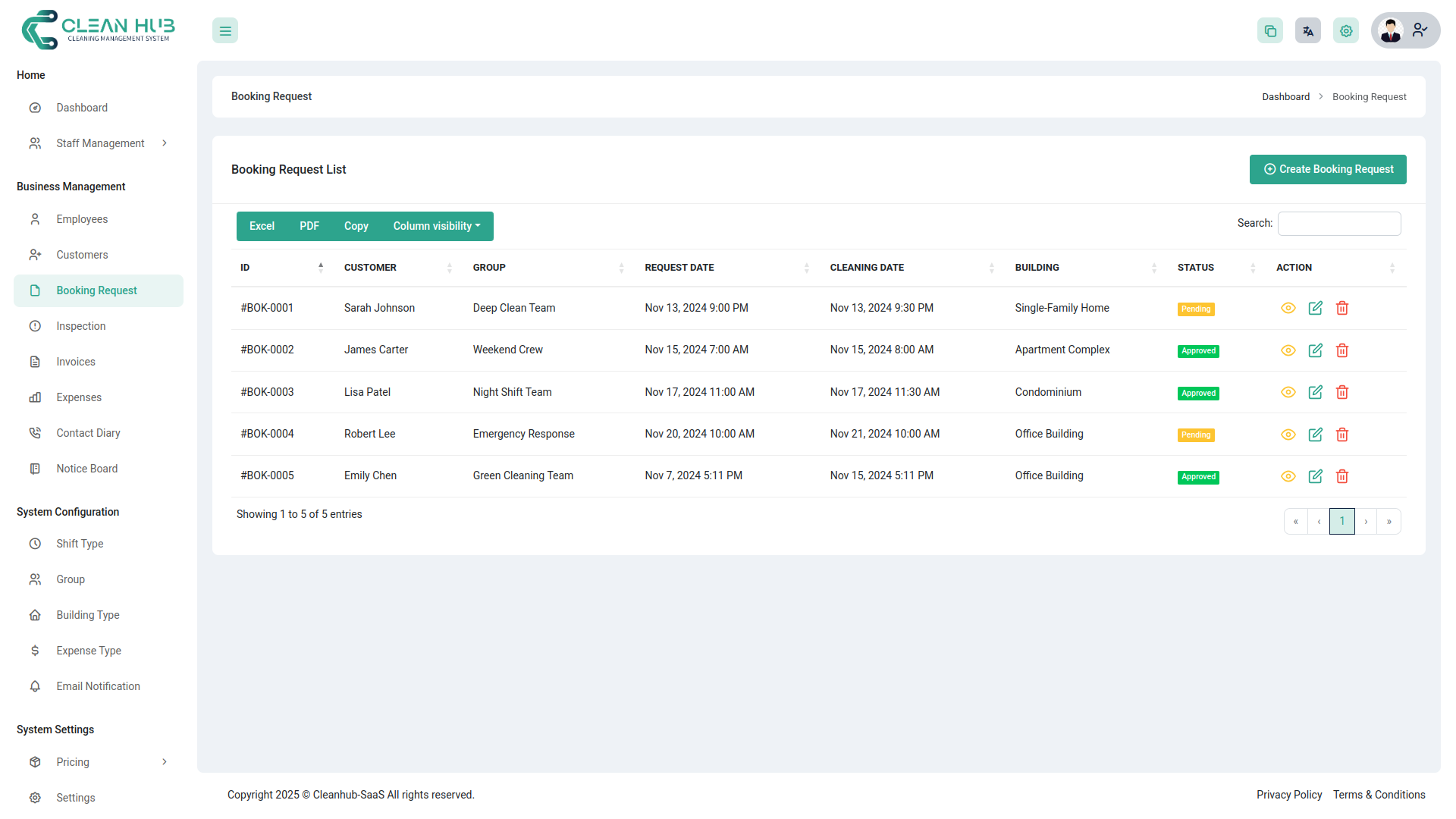The height and width of the screenshot is (819, 1456).
Task: Click the Expenses chart icon
Action: pos(35,397)
